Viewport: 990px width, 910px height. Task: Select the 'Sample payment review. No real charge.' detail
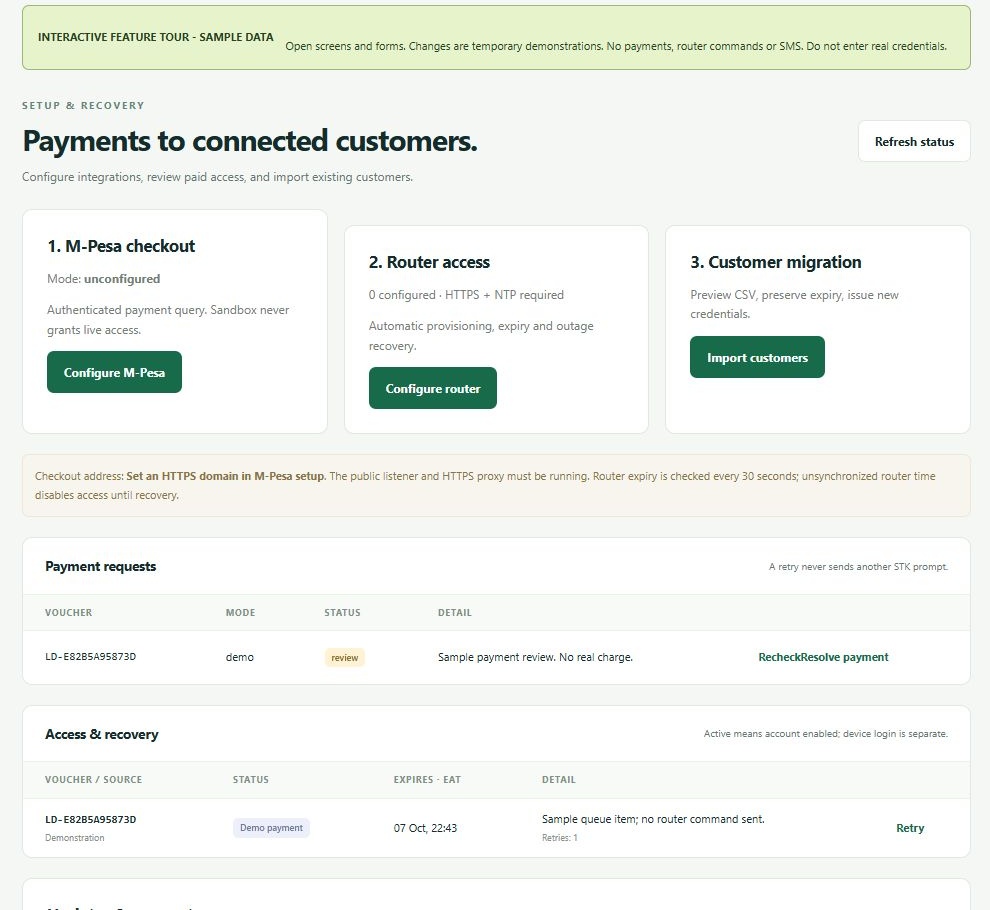[x=535, y=657]
